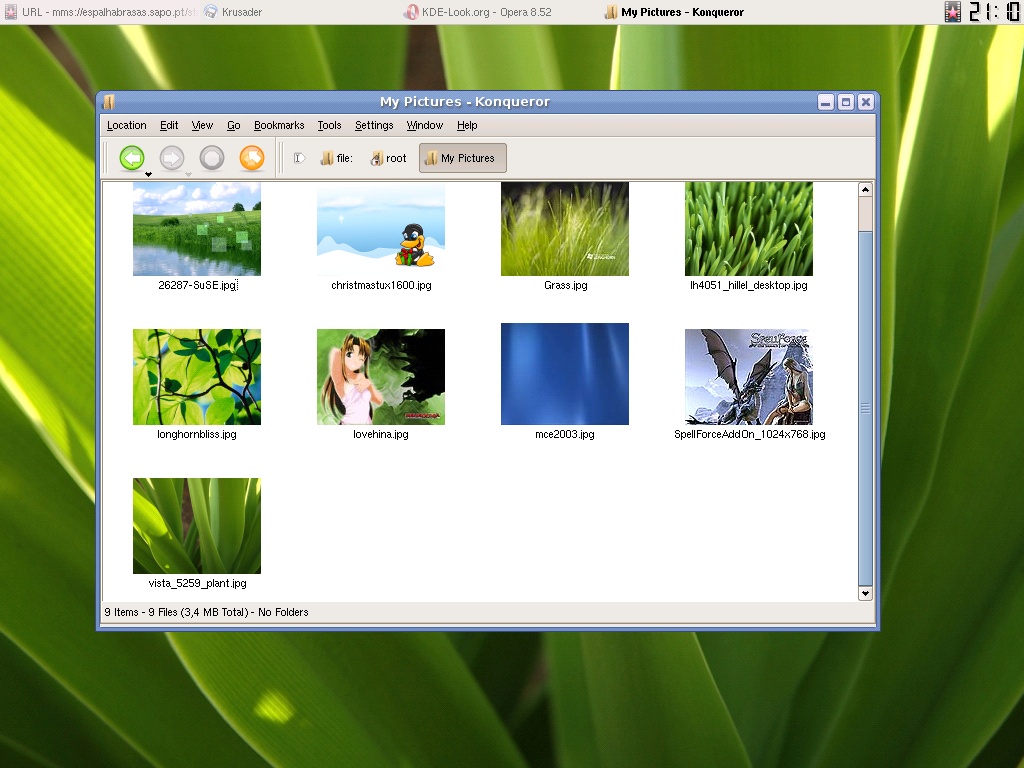Open the Location menu
This screenshot has width=1024, height=768.
click(x=127, y=125)
